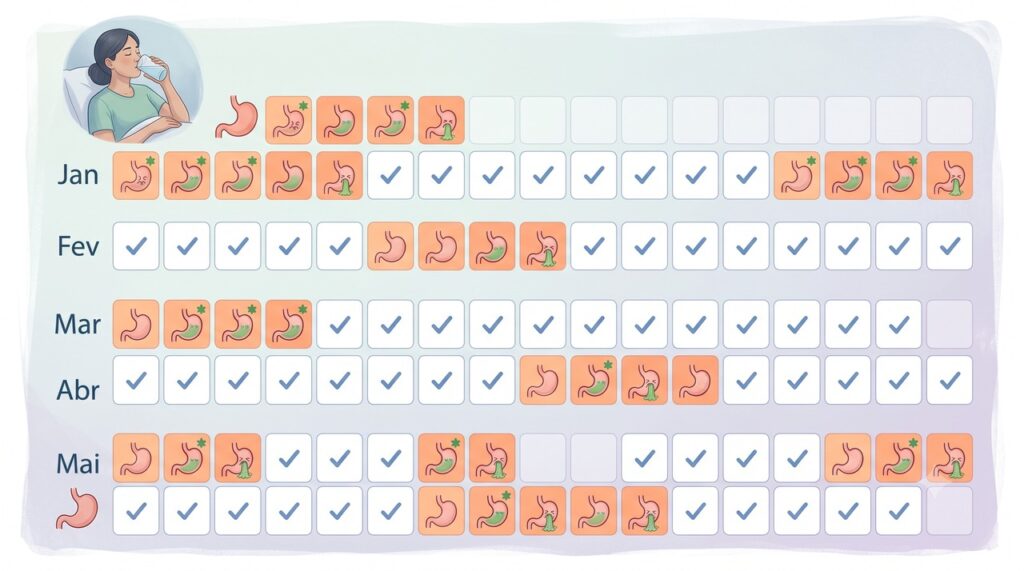Select the red stomach icon at bottom left
The height and width of the screenshot is (571, 1024).
click(77, 510)
